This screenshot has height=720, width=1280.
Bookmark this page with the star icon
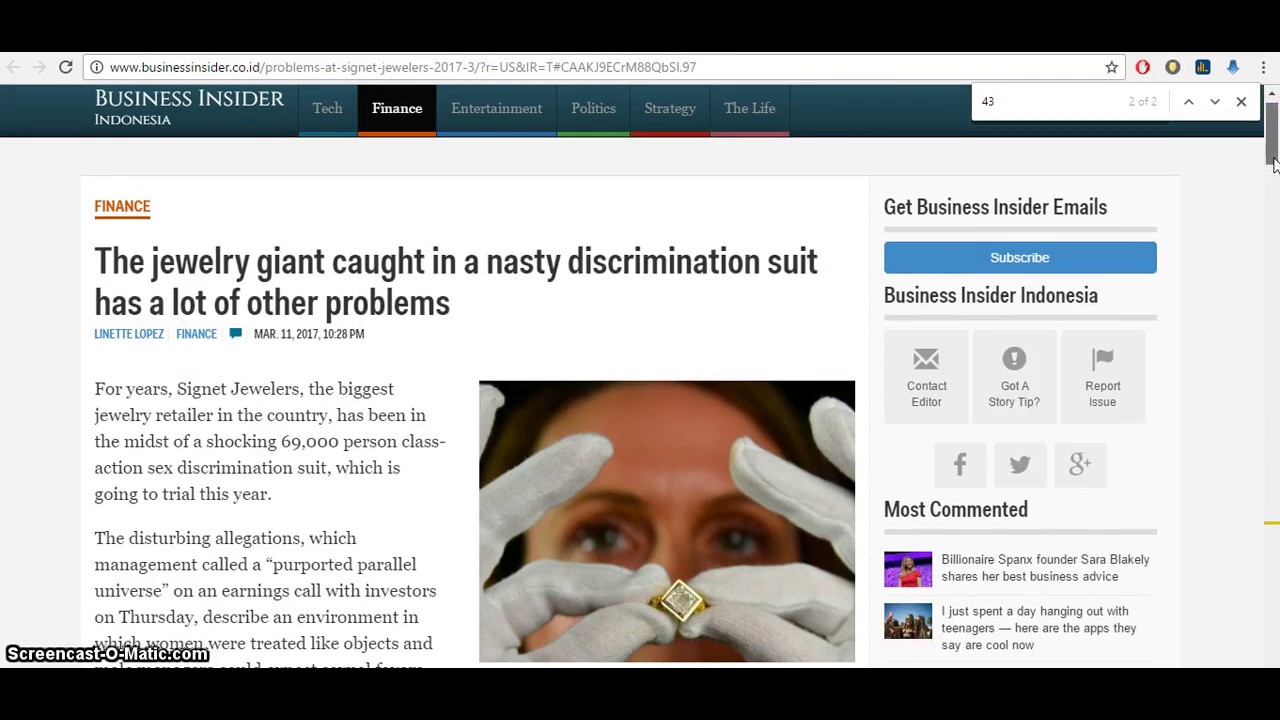coord(1111,67)
